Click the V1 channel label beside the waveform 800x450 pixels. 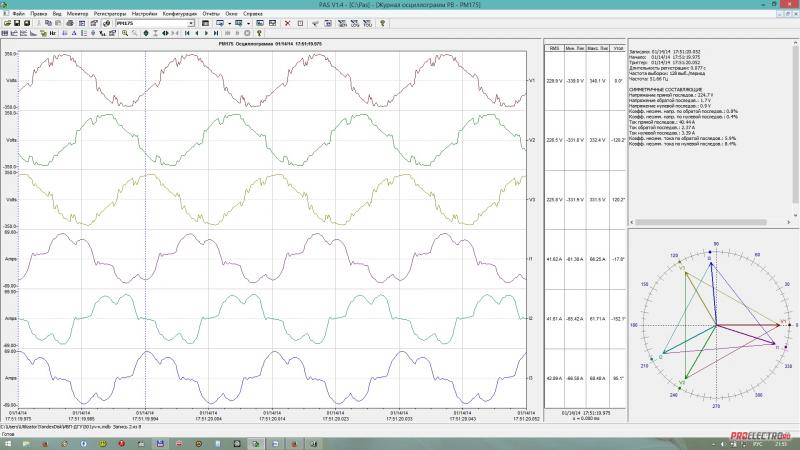532,81
